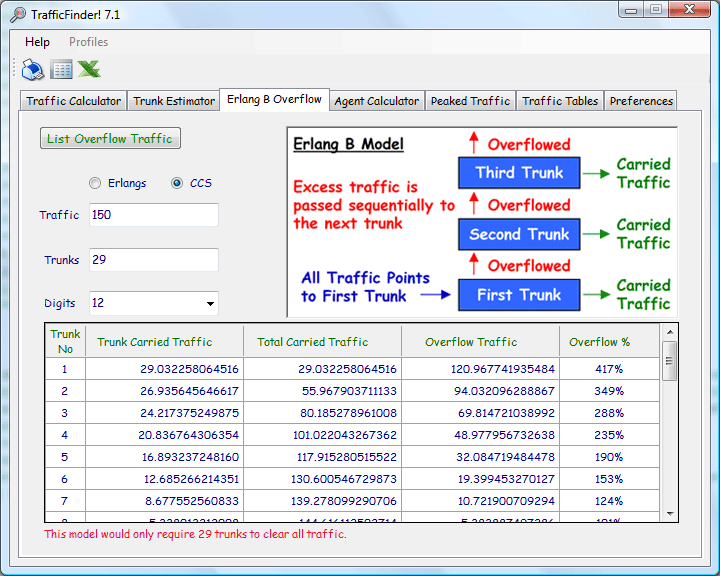This screenshot has height=576, width=720.
Task: Click the cell 26.935645646617
Action: [x=164, y=391]
